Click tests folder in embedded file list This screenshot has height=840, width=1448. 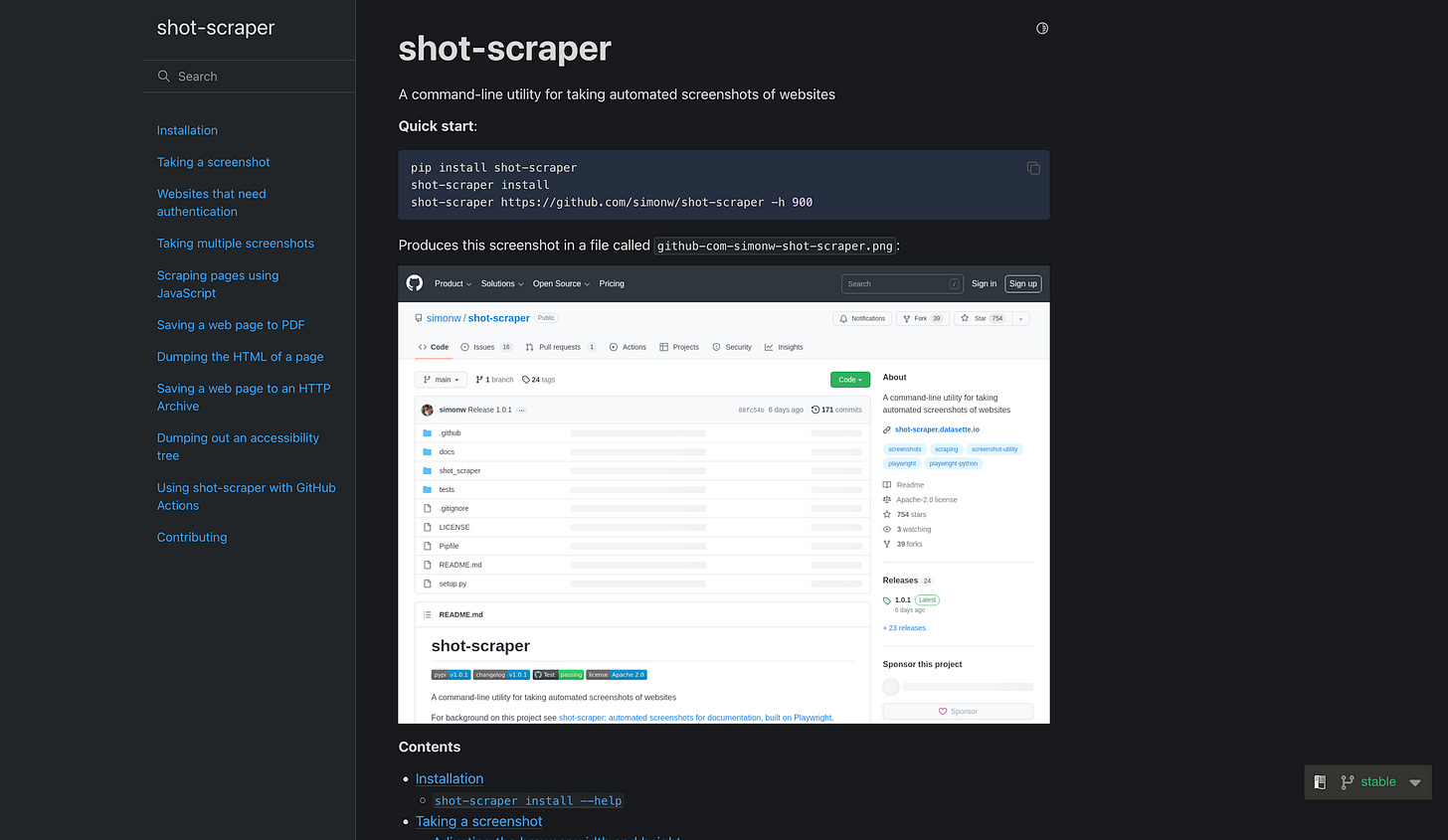click(x=447, y=490)
